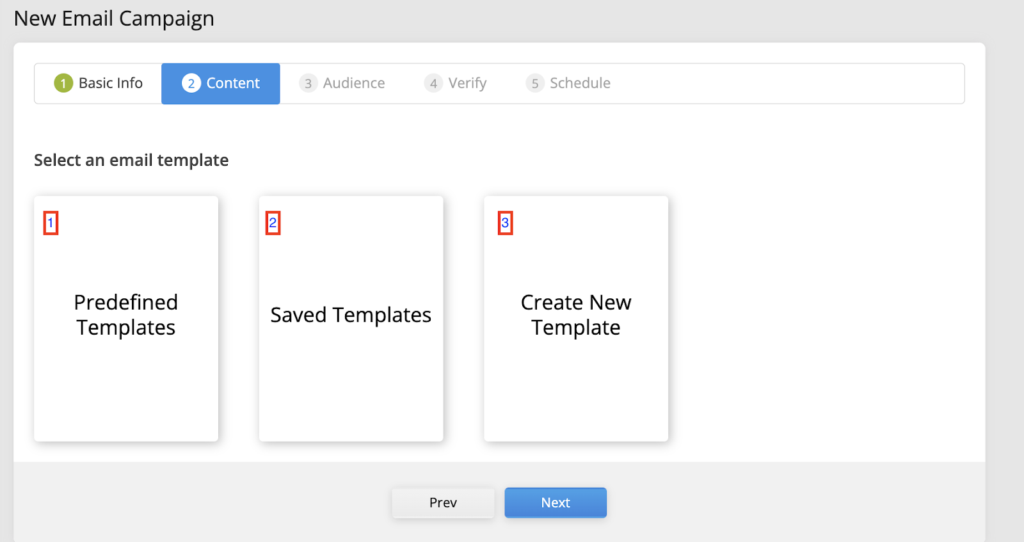Go back to the Basic Info step
Screen dimensions: 1024x542
pyautogui.click(x=98, y=84)
